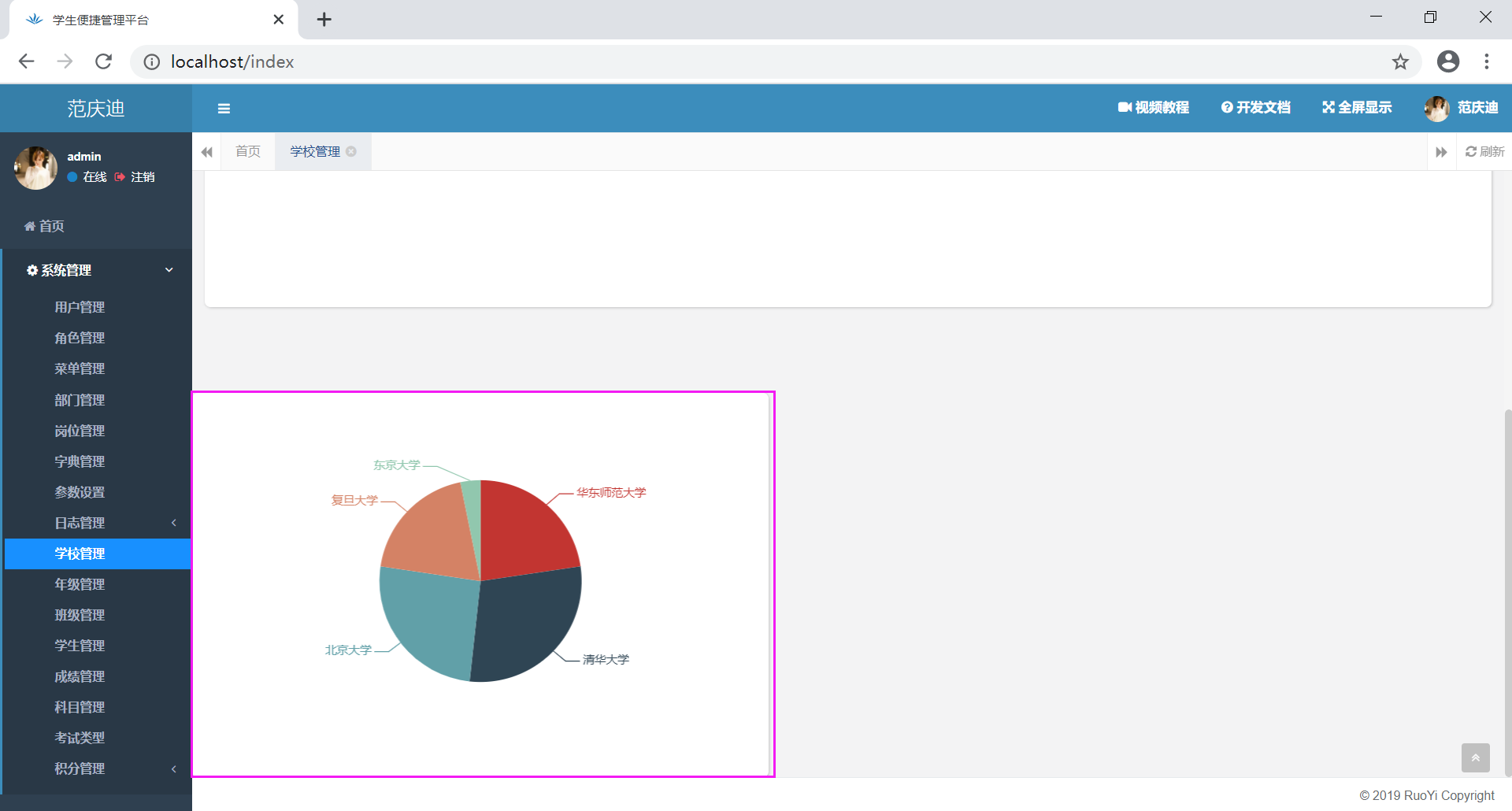Click the browser forward arrow
The width and height of the screenshot is (1512, 811).
pyautogui.click(x=65, y=61)
